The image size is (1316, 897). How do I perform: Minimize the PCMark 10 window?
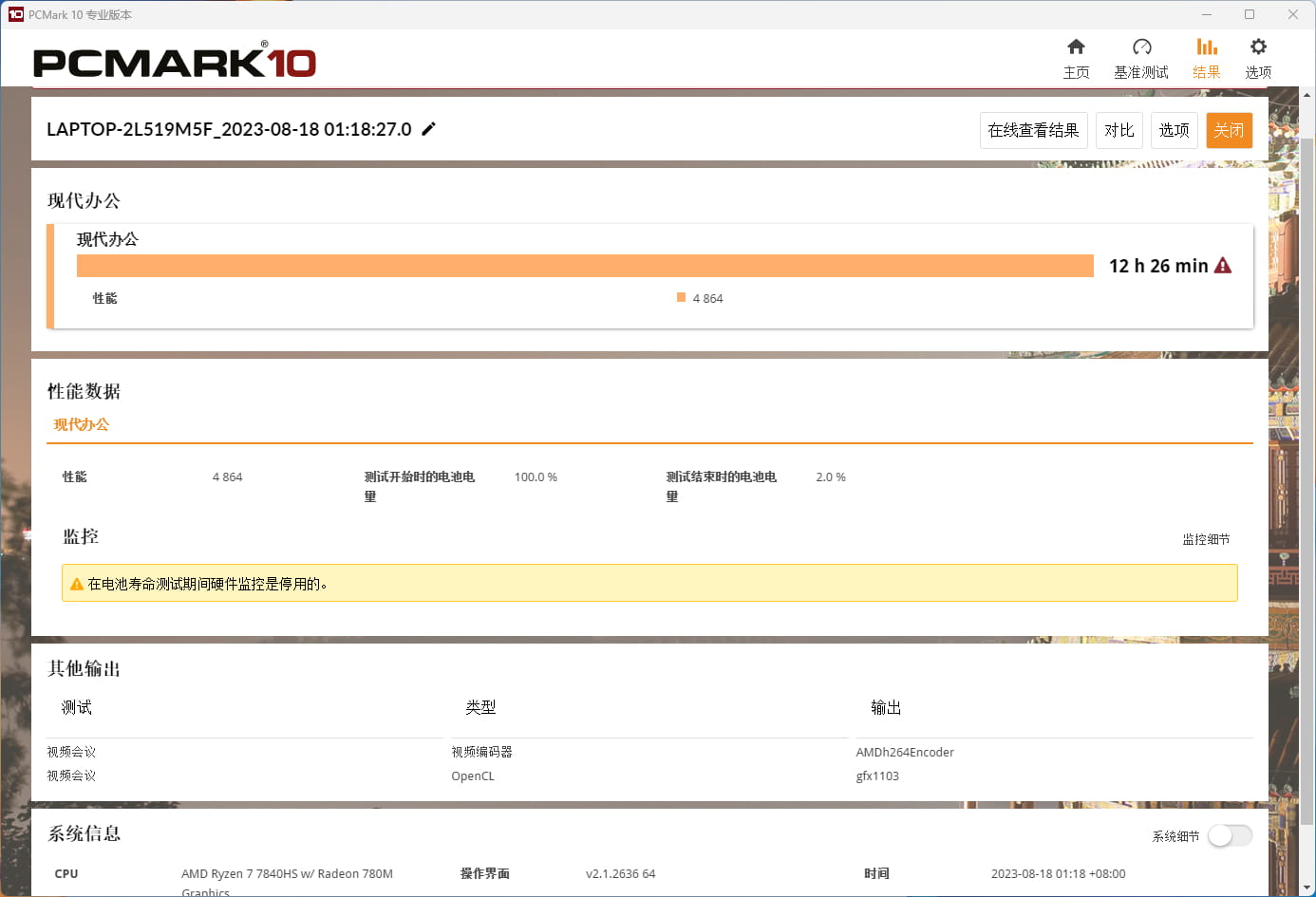pos(1207,14)
